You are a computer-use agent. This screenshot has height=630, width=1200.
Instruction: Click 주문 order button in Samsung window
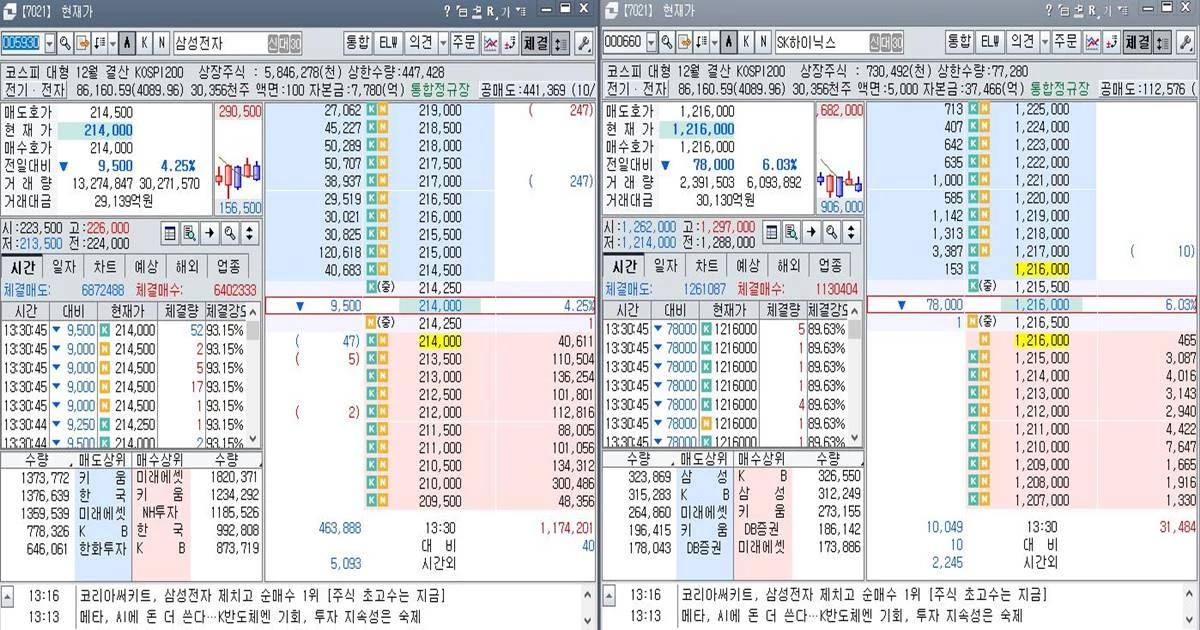coord(464,43)
